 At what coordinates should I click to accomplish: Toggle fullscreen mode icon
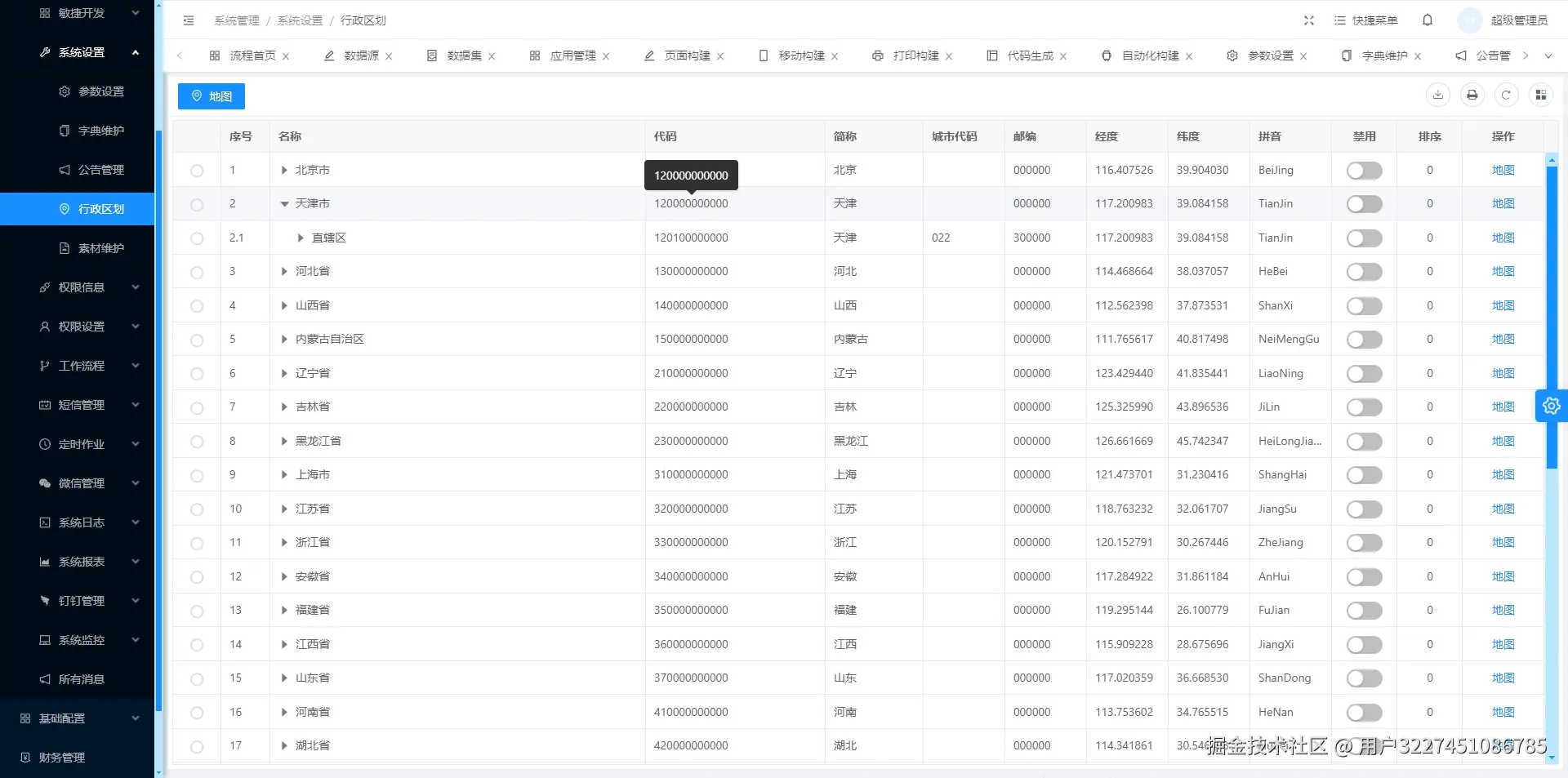coord(1309,20)
